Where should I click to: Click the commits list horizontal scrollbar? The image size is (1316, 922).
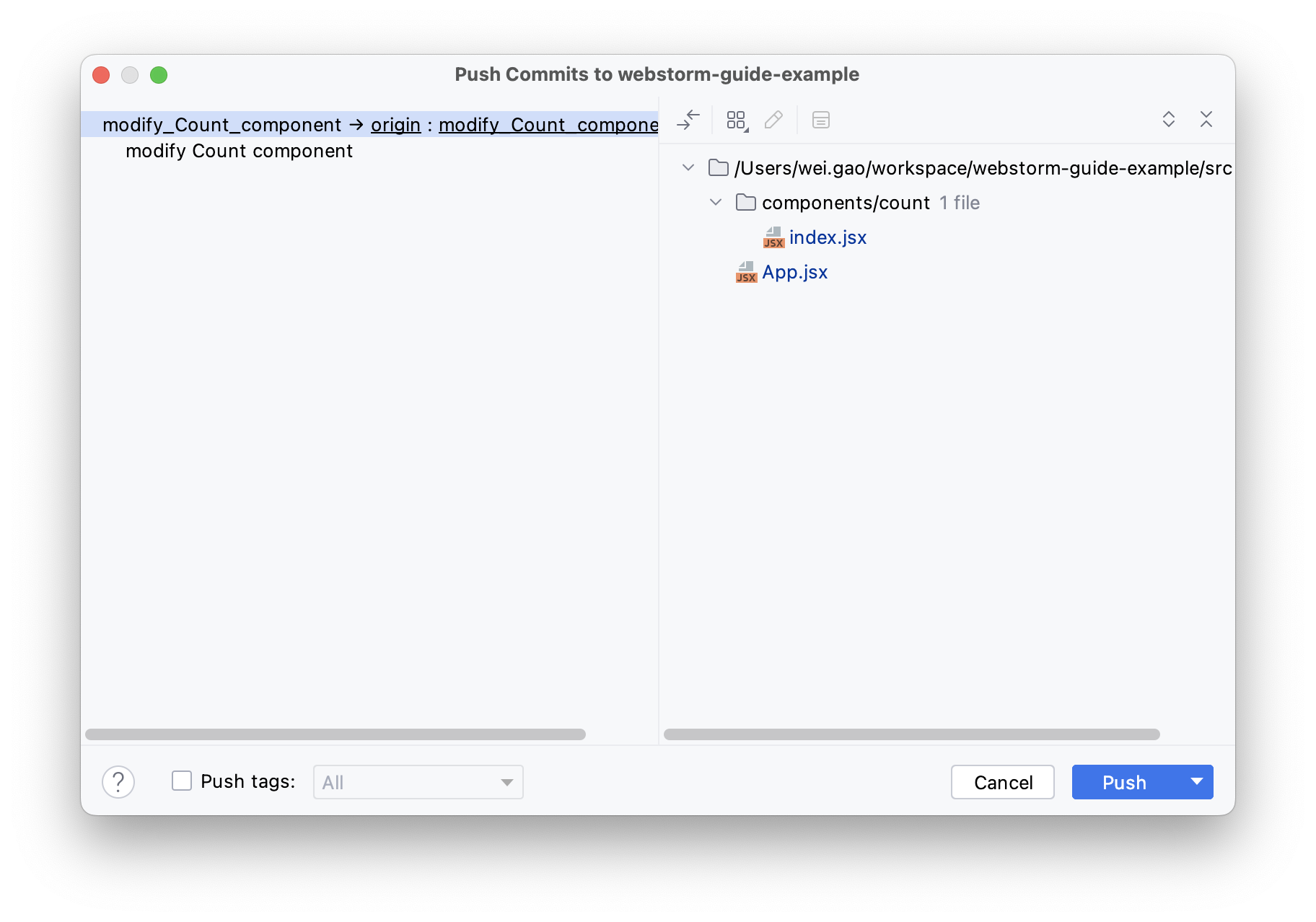335,734
